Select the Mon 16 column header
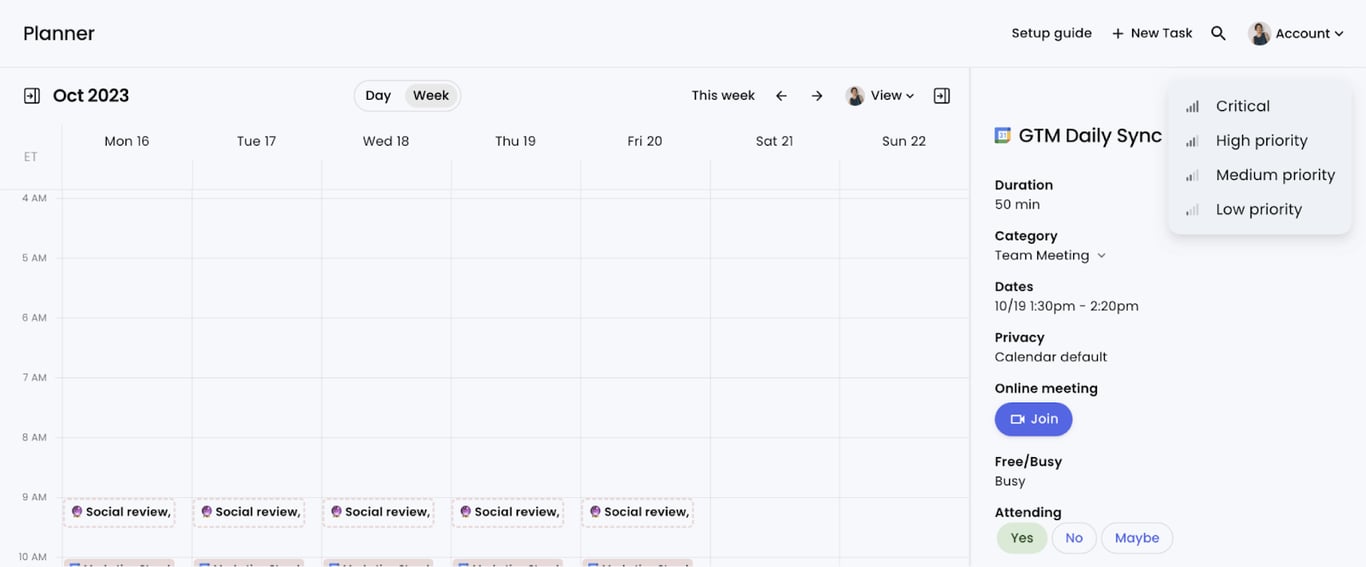 127,141
